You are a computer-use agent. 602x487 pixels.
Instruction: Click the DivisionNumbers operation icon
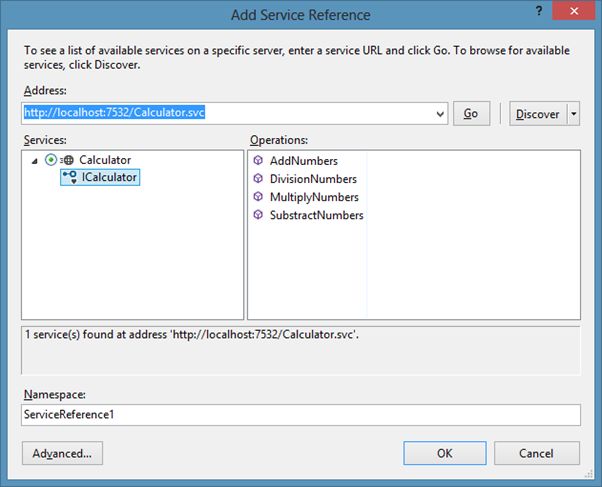coord(258,179)
